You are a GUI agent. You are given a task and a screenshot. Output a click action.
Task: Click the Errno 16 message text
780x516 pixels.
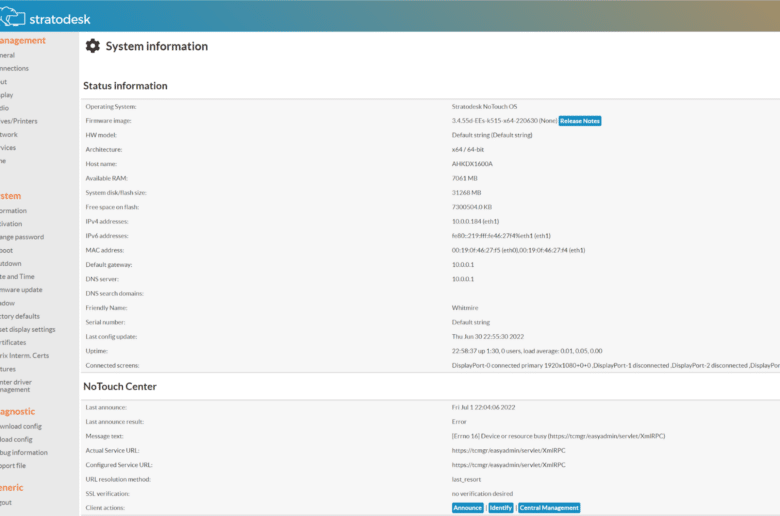pyautogui.click(x=559, y=436)
